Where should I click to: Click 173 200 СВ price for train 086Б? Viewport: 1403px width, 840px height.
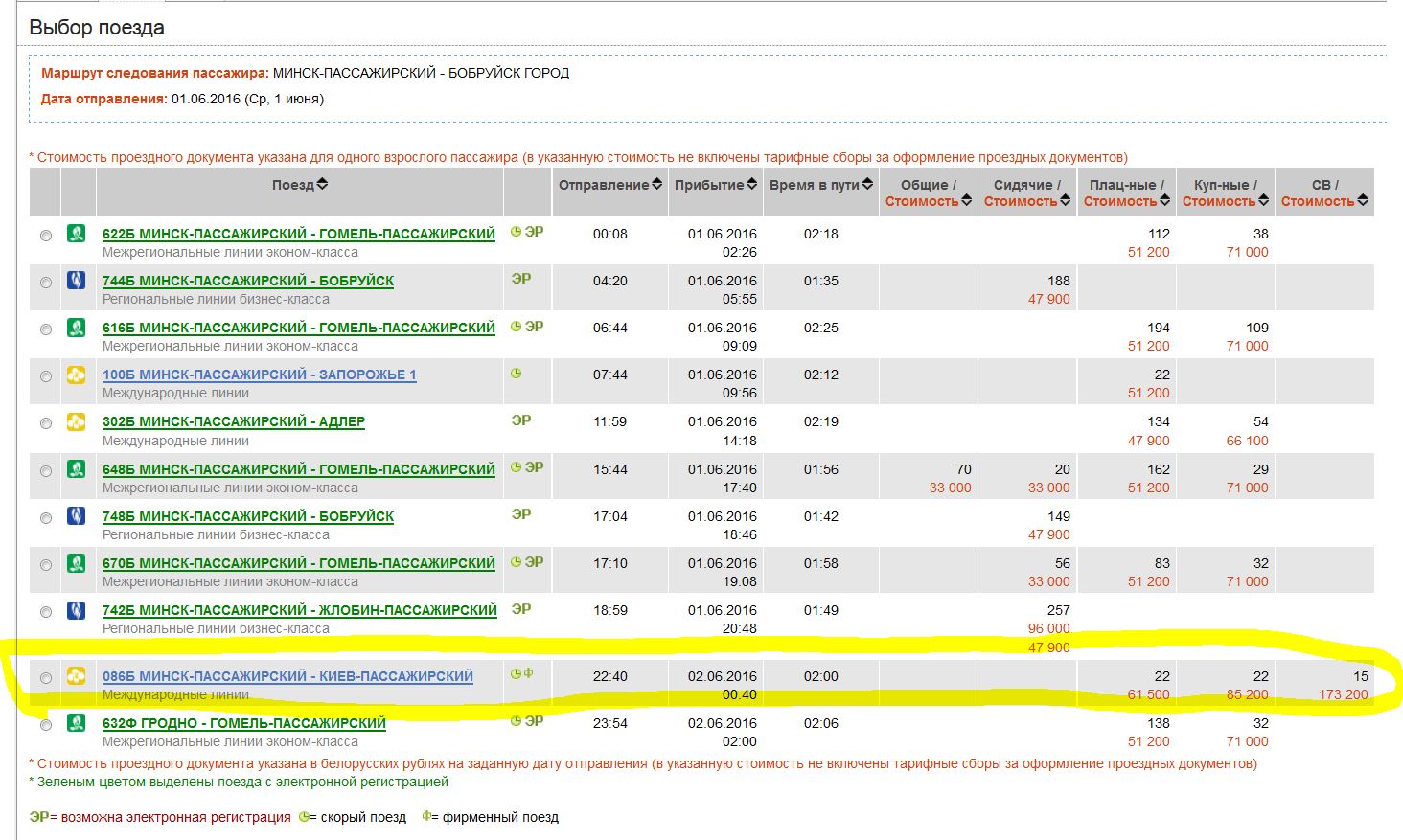tap(1343, 694)
